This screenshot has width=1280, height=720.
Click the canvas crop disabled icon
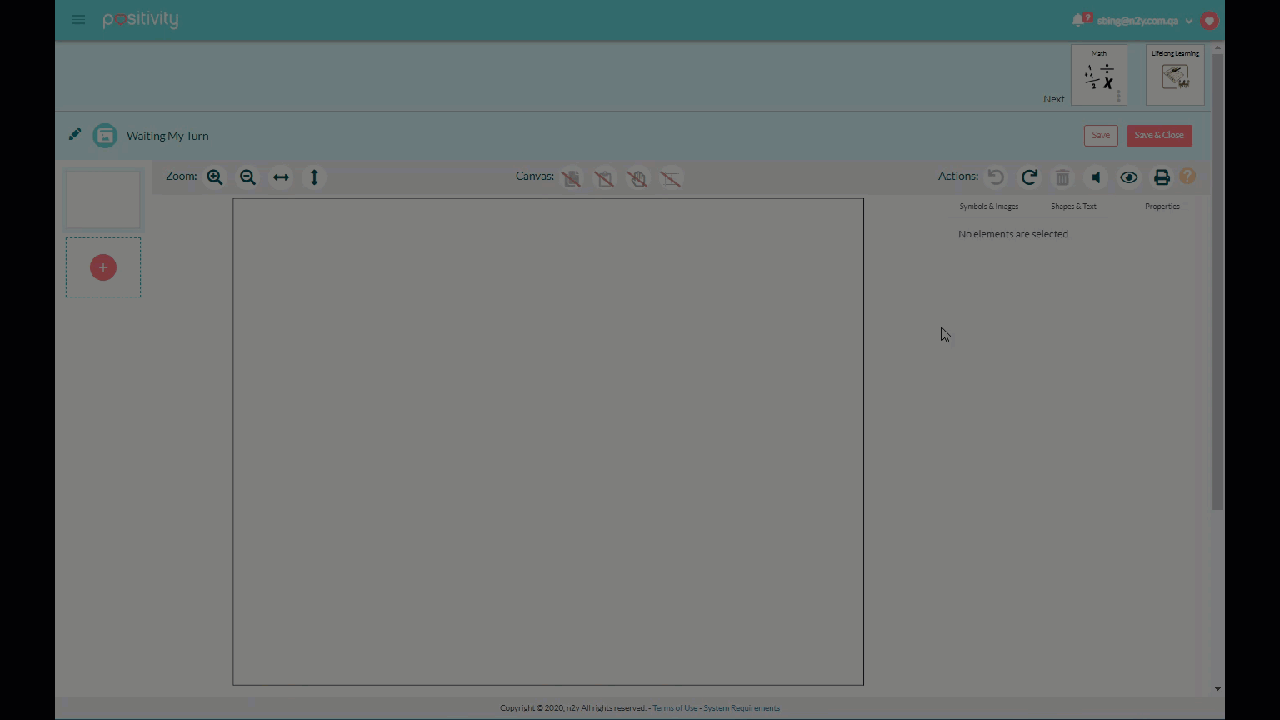coord(670,178)
